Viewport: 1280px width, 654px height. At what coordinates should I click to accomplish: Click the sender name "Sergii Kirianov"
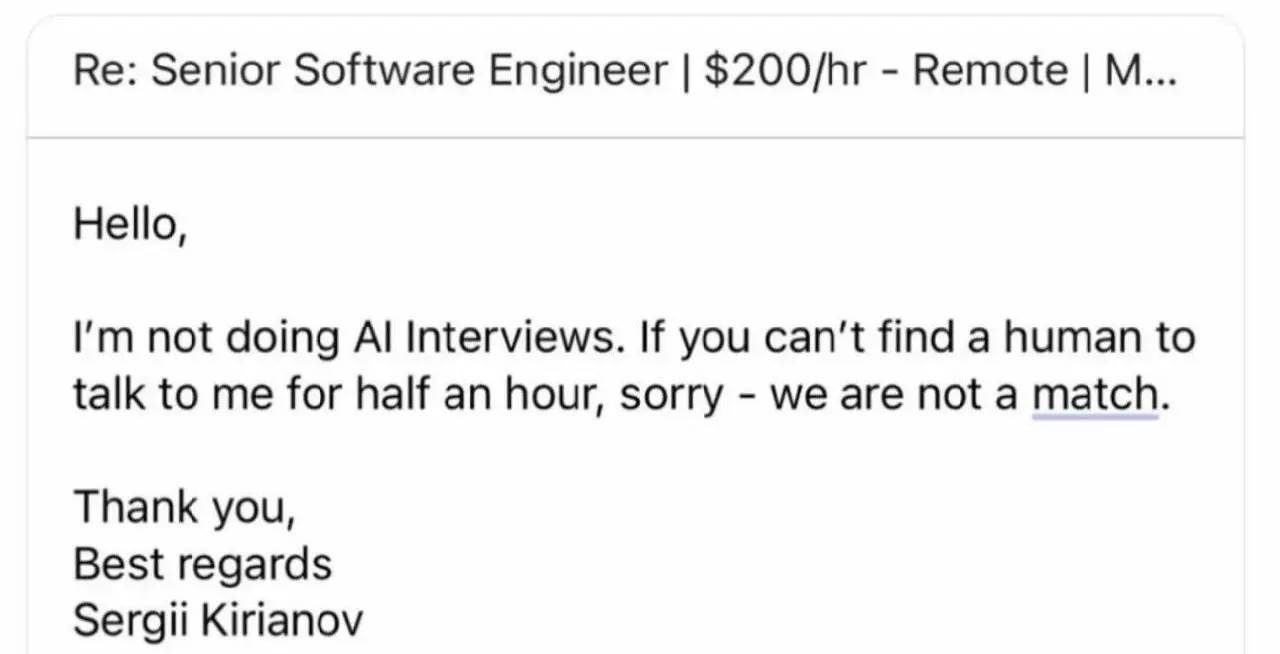(x=218, y=622)
